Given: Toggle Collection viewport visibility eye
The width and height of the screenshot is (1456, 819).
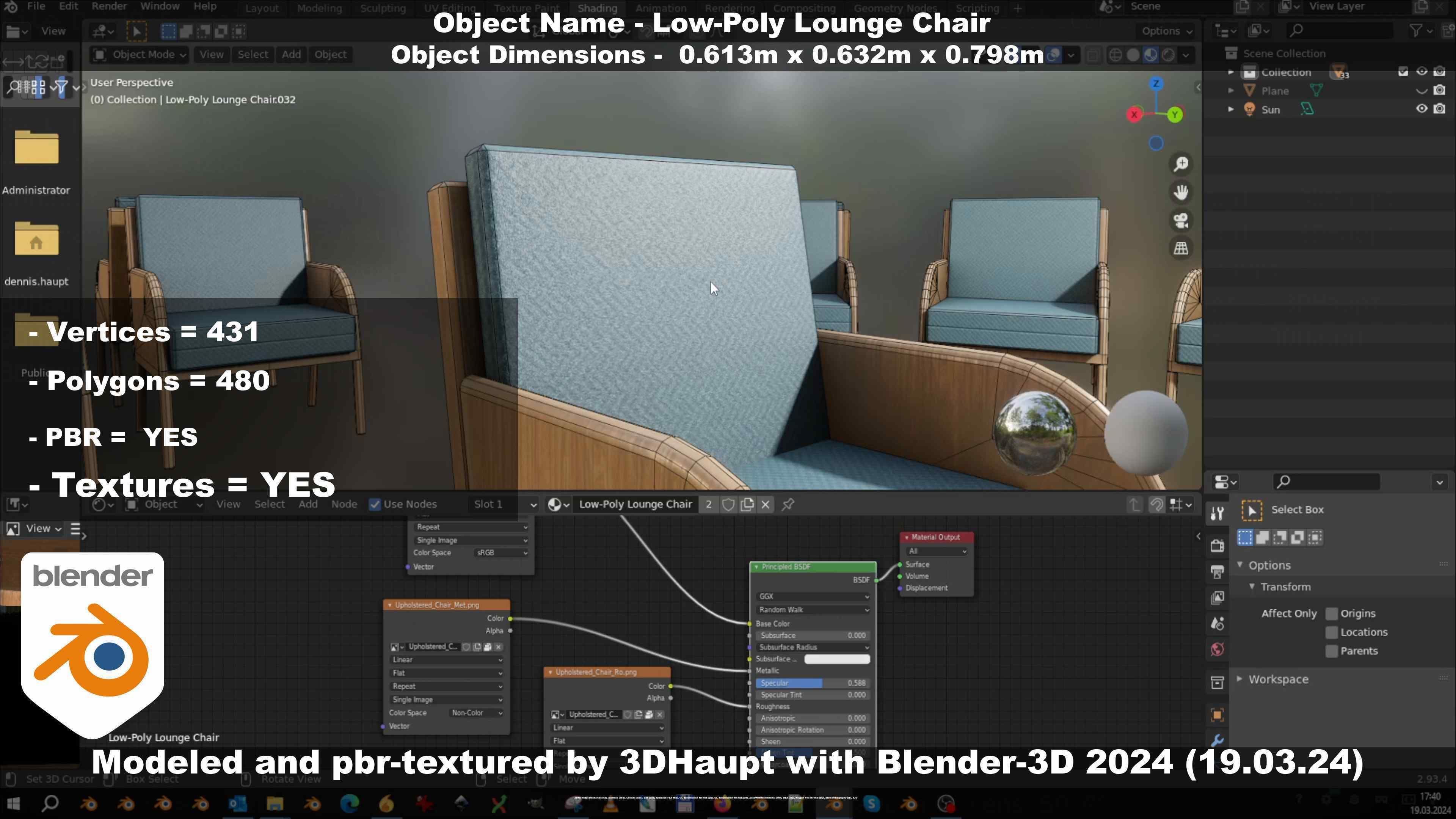Looking at the screenshot, I should (1421, 72).
